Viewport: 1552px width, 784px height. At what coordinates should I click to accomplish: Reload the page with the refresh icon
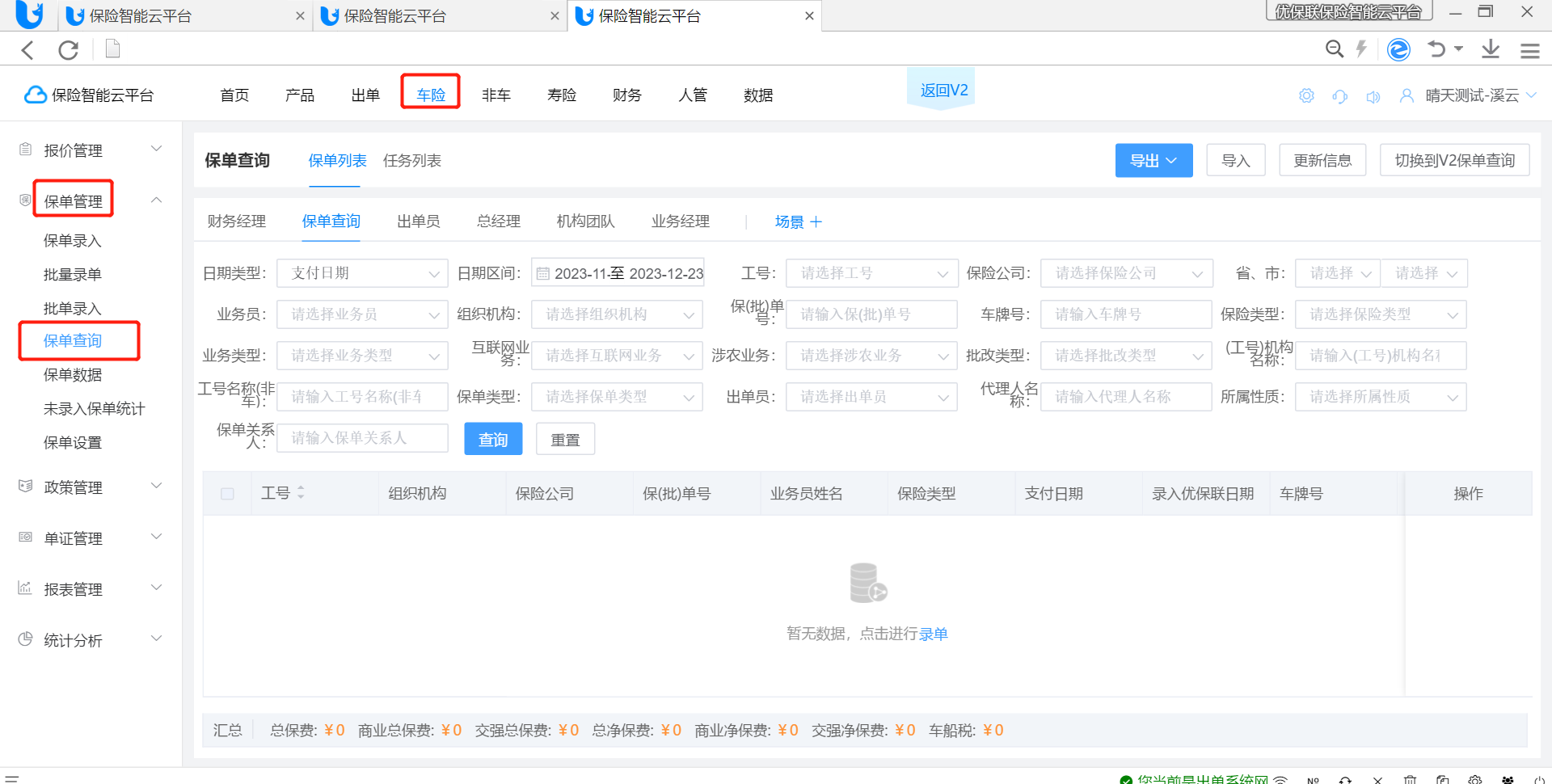[x=69, y=50]
